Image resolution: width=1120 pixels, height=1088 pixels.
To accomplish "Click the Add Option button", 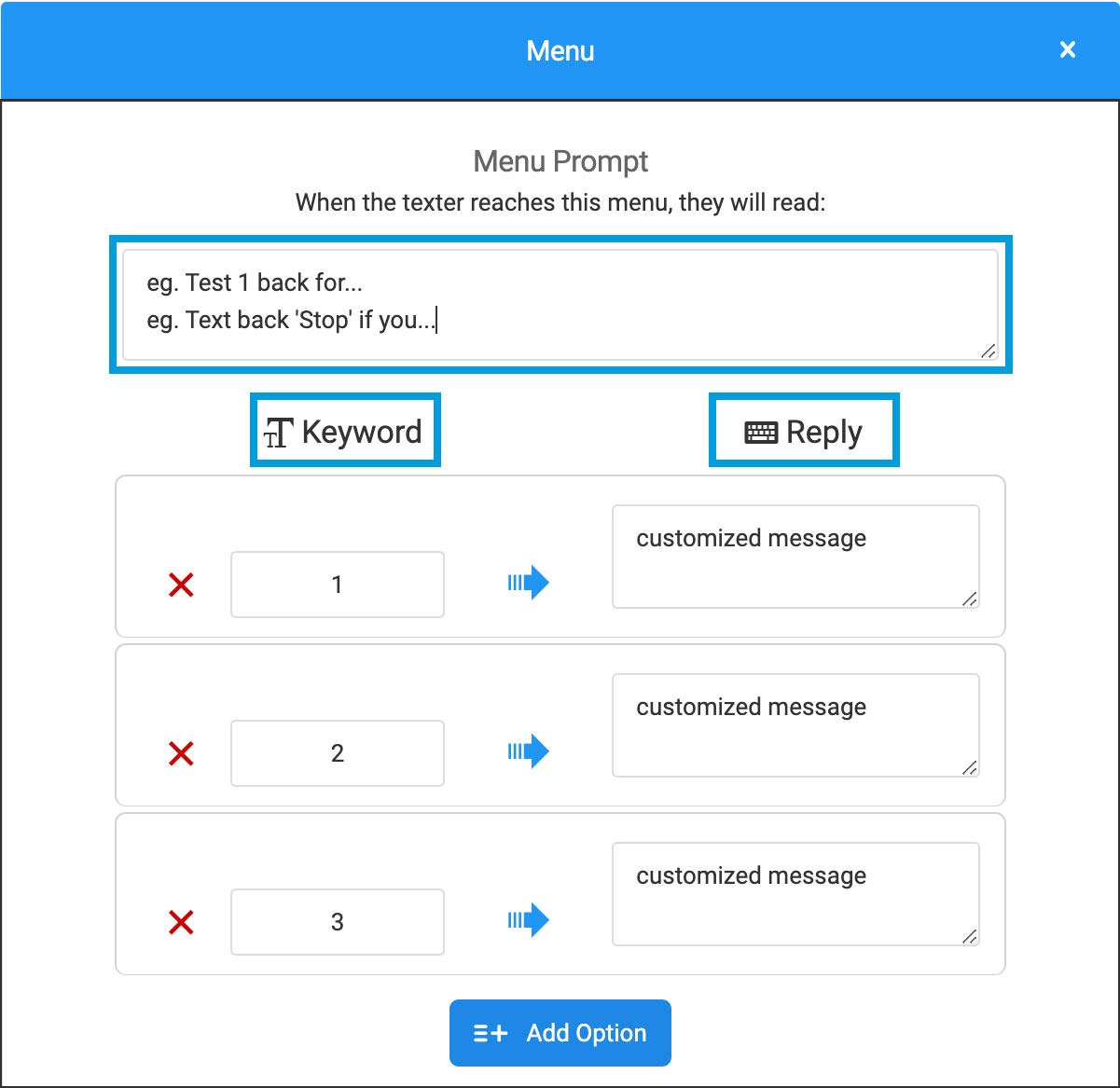I will click(x=560, y=1033).
